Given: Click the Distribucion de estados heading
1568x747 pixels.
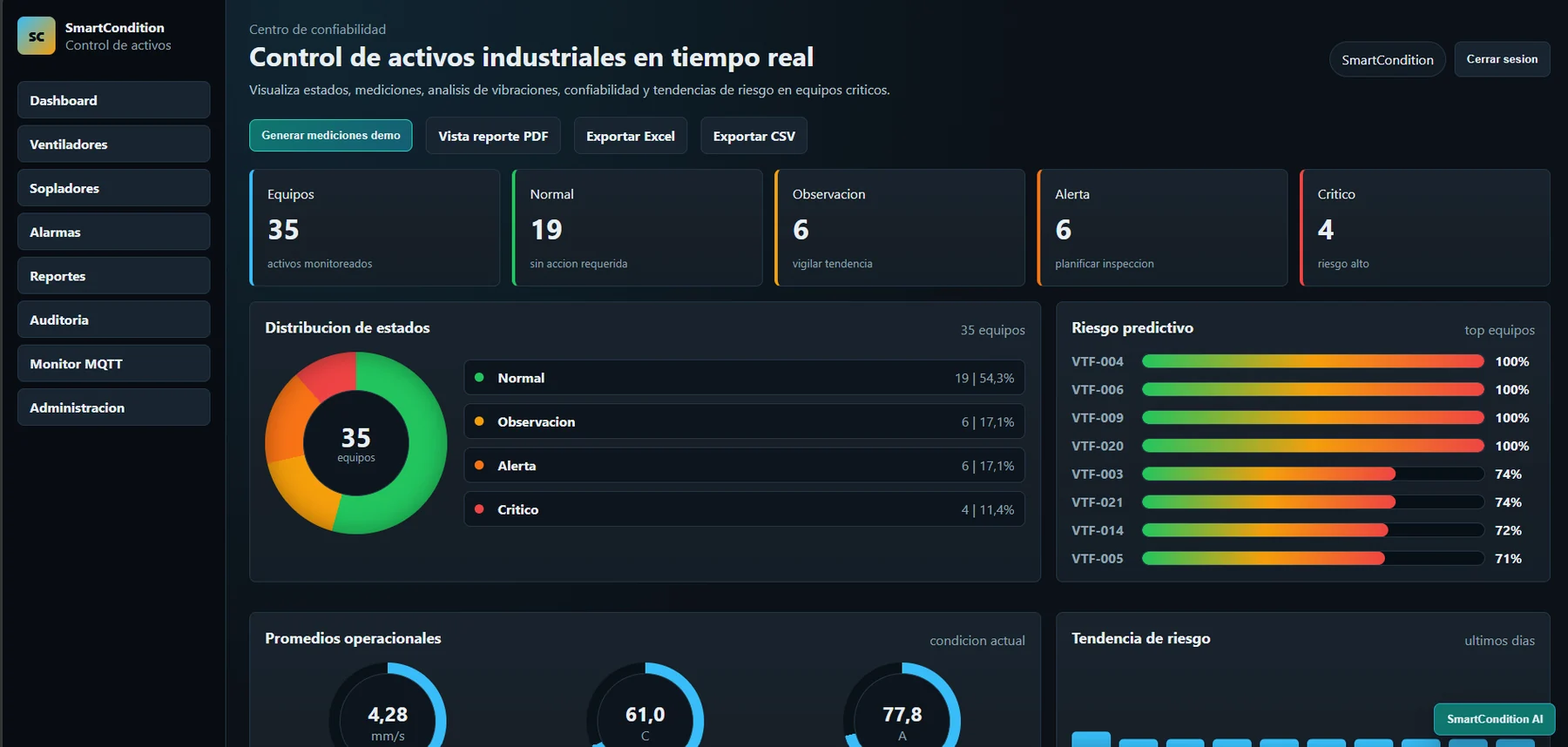Looking at the screenshot, I should pyautogui.click(x=348, y=327).
